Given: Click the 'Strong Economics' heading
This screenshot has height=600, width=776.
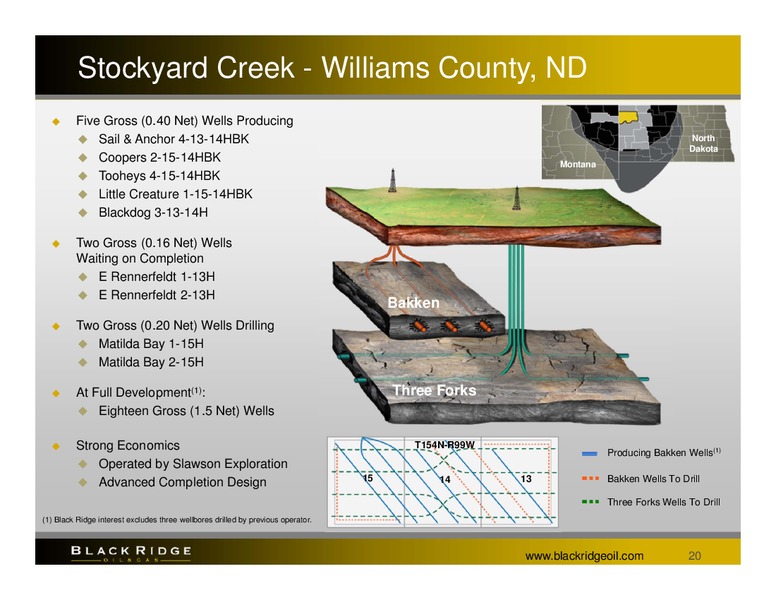Looking at the screenshot, I should tap(128, 446).
